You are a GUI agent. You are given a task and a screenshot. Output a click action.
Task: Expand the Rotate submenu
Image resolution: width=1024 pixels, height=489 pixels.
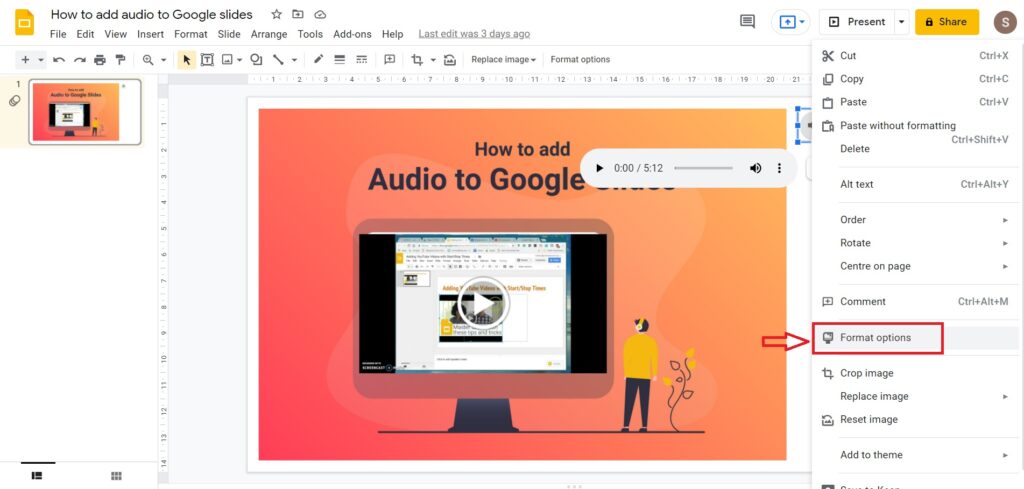click(915, 243)
